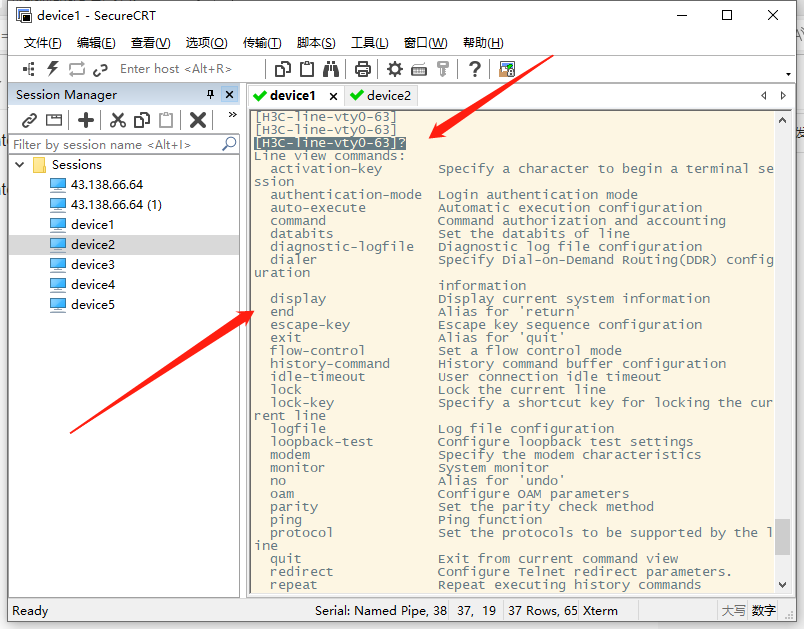
Task: Open the 帮助(H) menu
Action: [483, 43]
